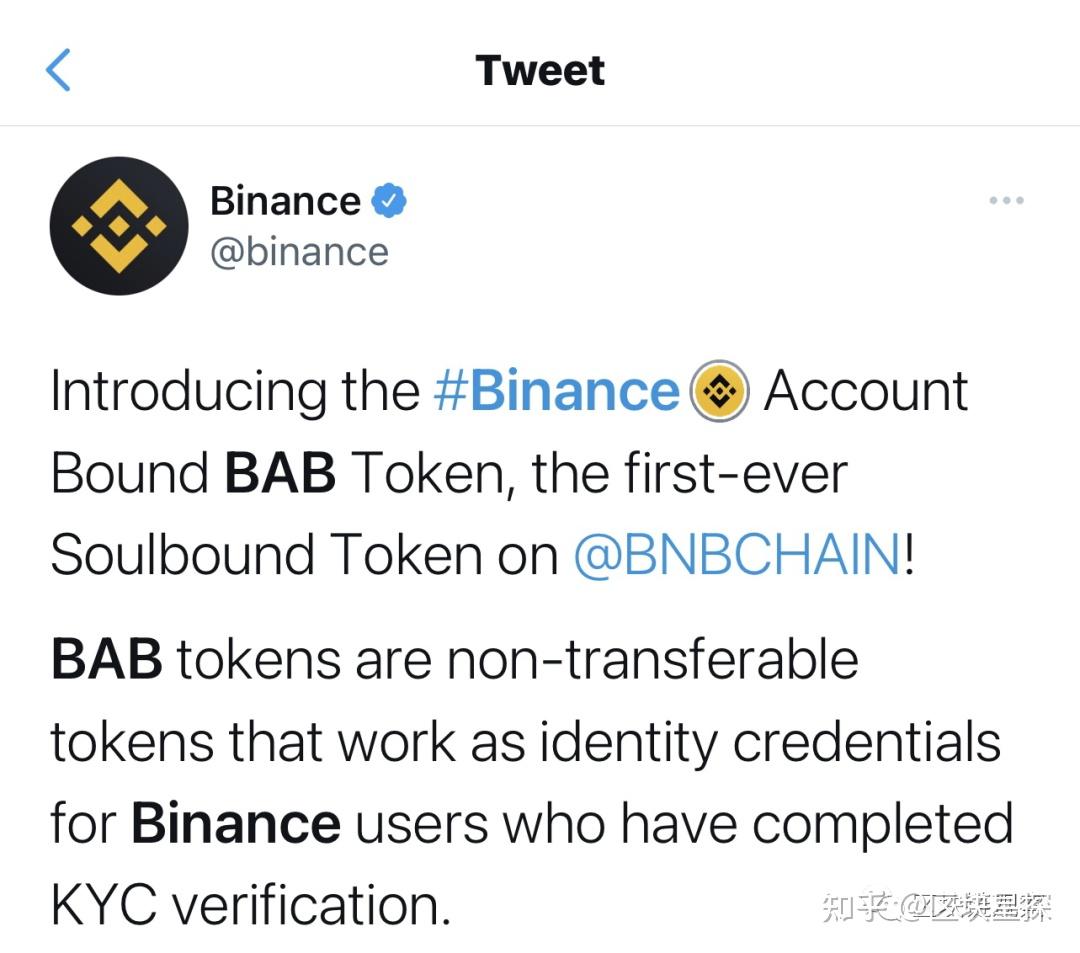Click the word 'Account' in the tweet
Image resolution: width=1080 pixels, height=953 pixels.
[x=866, y=391]
